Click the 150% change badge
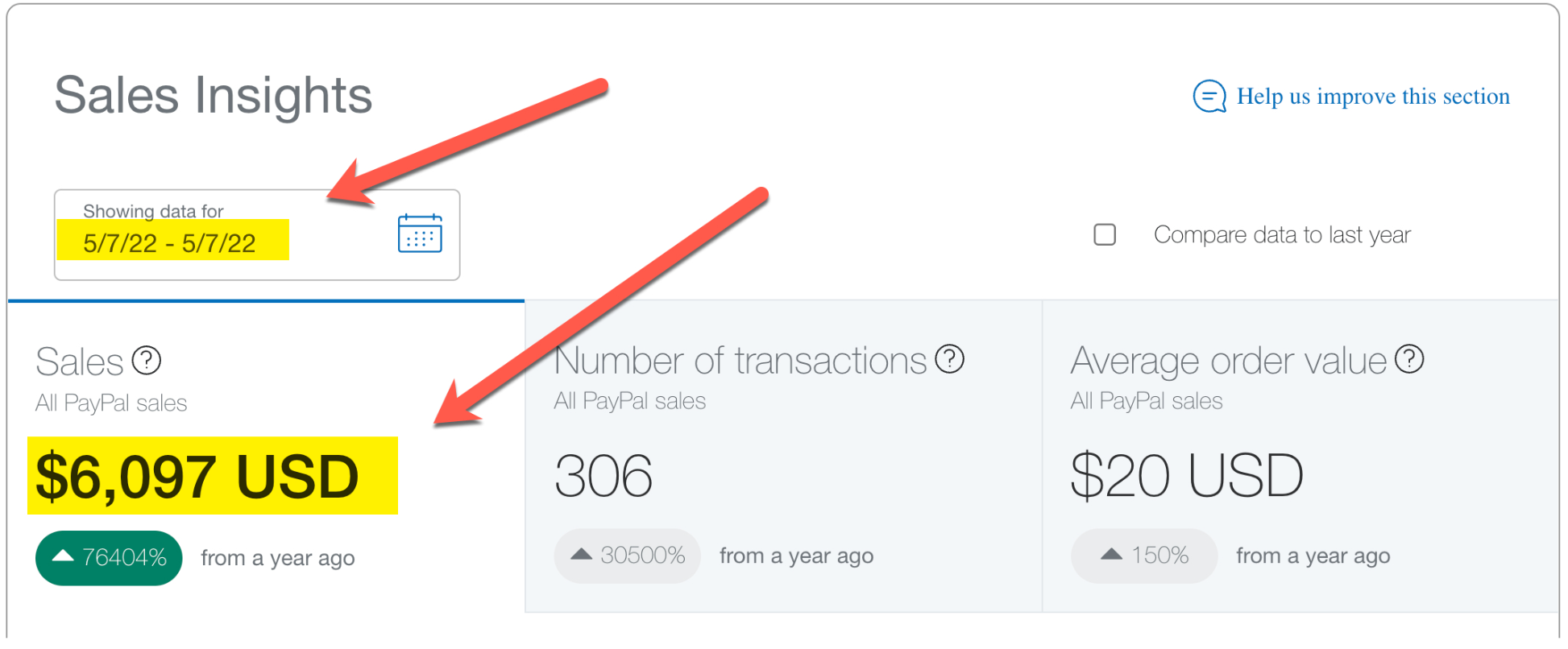The height and width of the screenshot is (649, 1568). [1144, 556]
